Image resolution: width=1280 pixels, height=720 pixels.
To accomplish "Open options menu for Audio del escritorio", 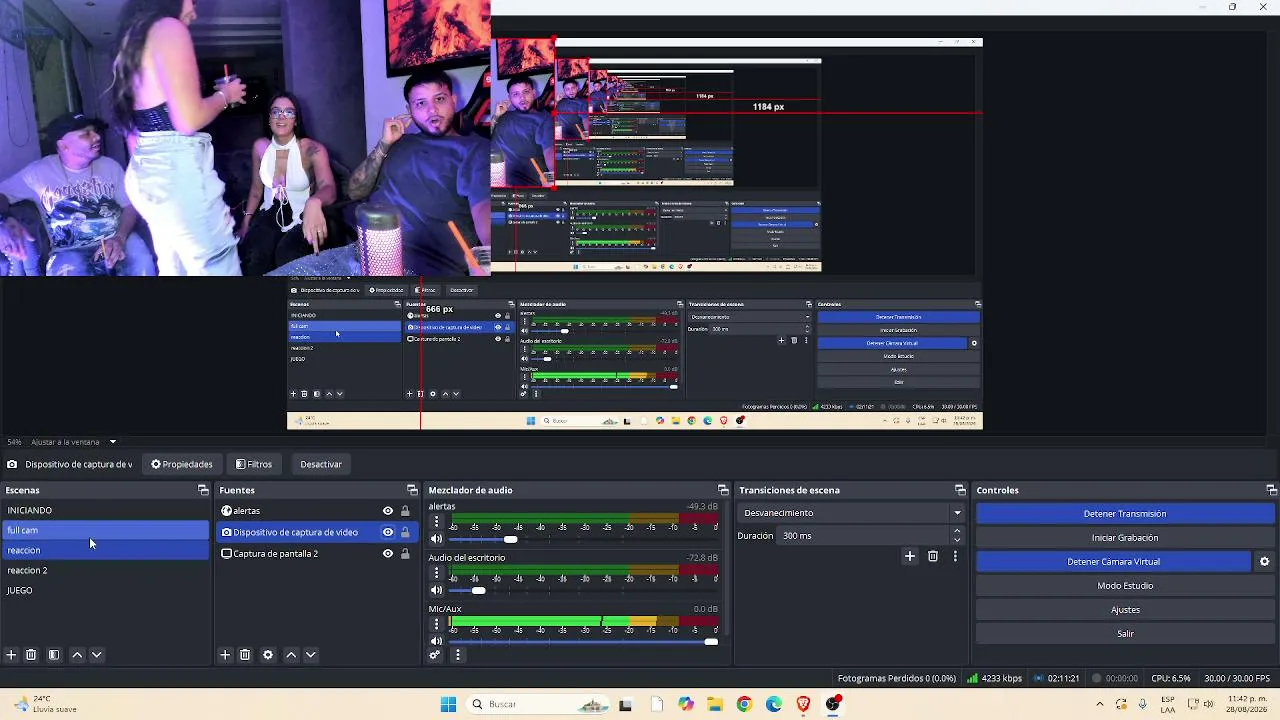I will [x=436, y=573].
